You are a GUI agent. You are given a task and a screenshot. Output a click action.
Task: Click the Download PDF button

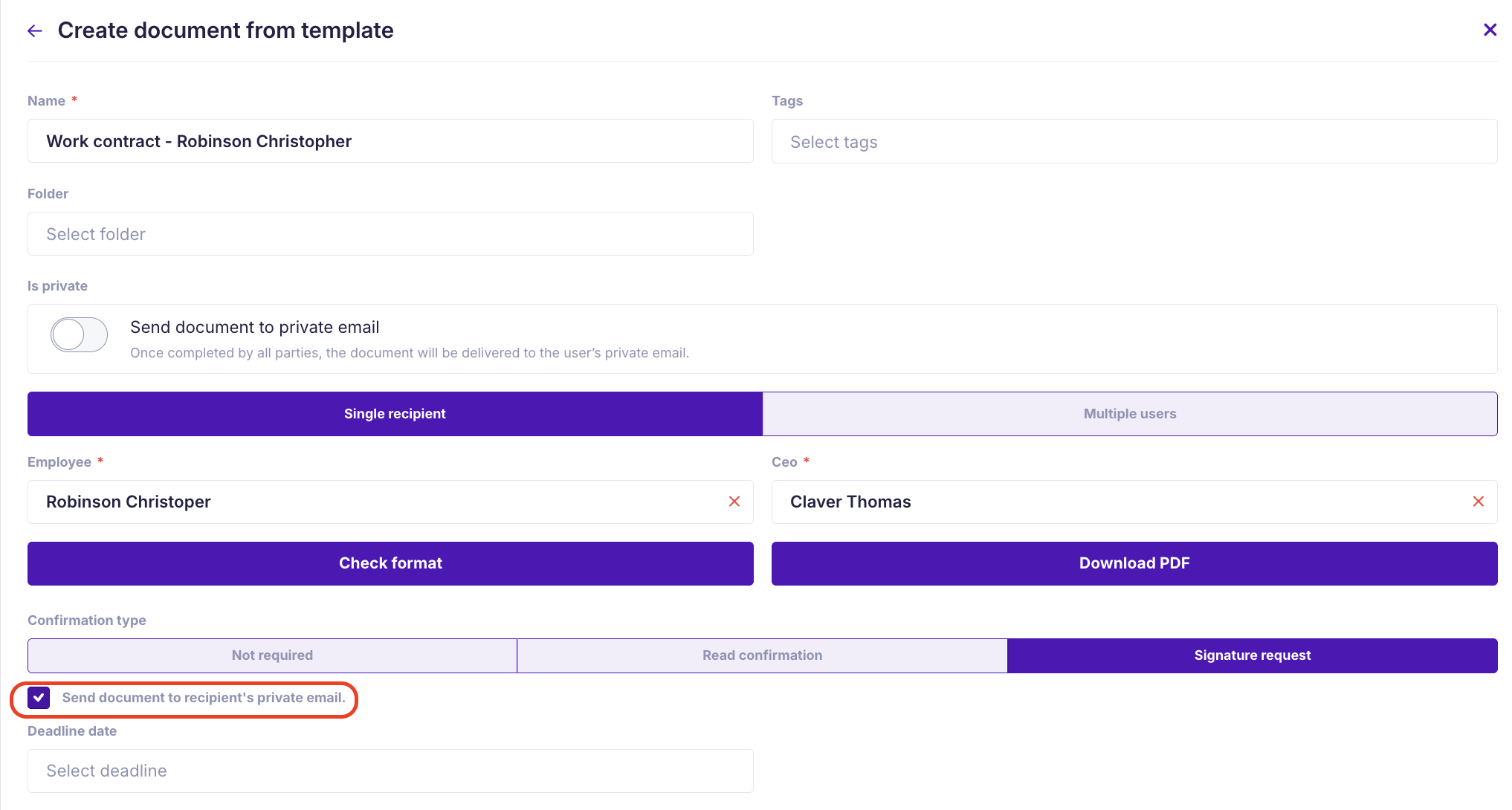1134,563
